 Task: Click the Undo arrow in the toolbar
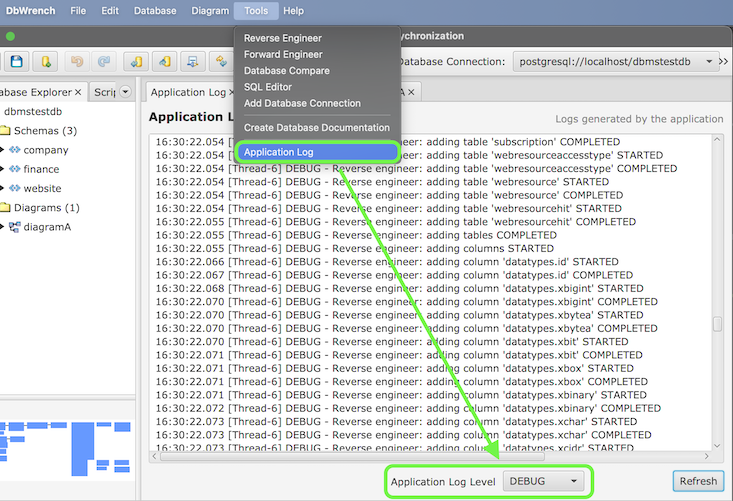77,61
